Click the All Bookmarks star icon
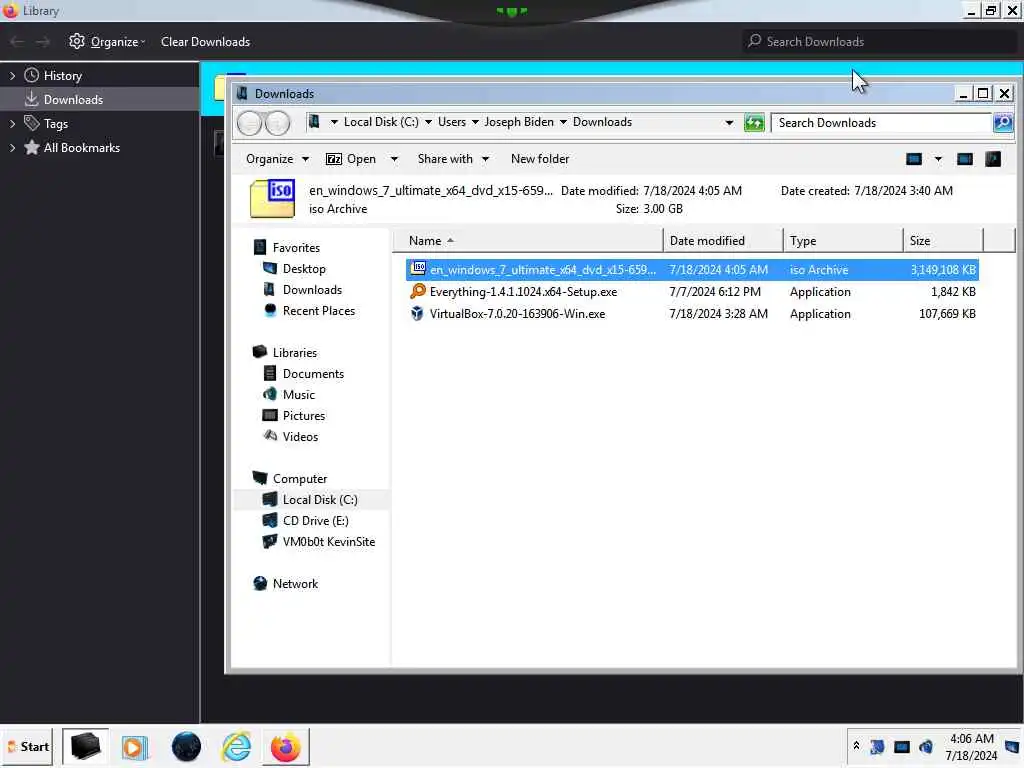 point(31,147)
